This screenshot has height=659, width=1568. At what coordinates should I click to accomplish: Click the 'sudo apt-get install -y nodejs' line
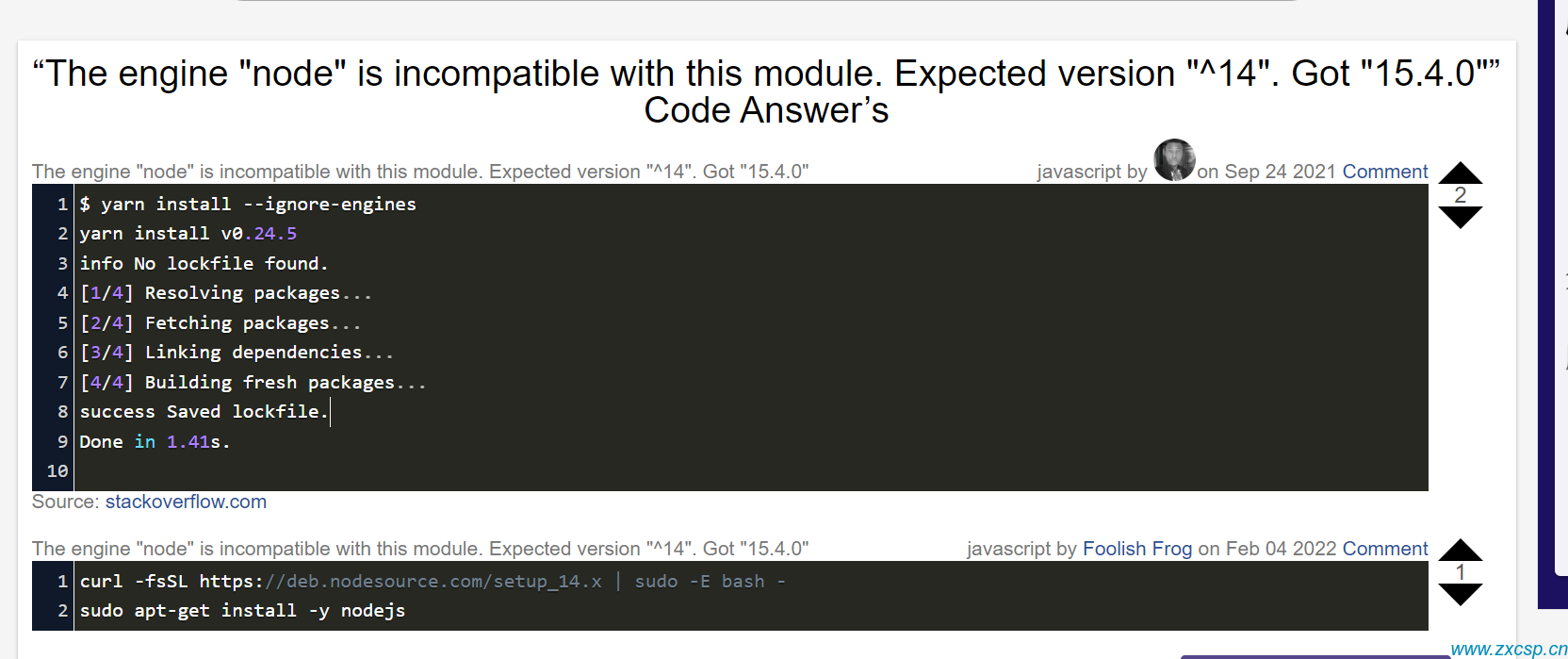(x=242, y=611)
